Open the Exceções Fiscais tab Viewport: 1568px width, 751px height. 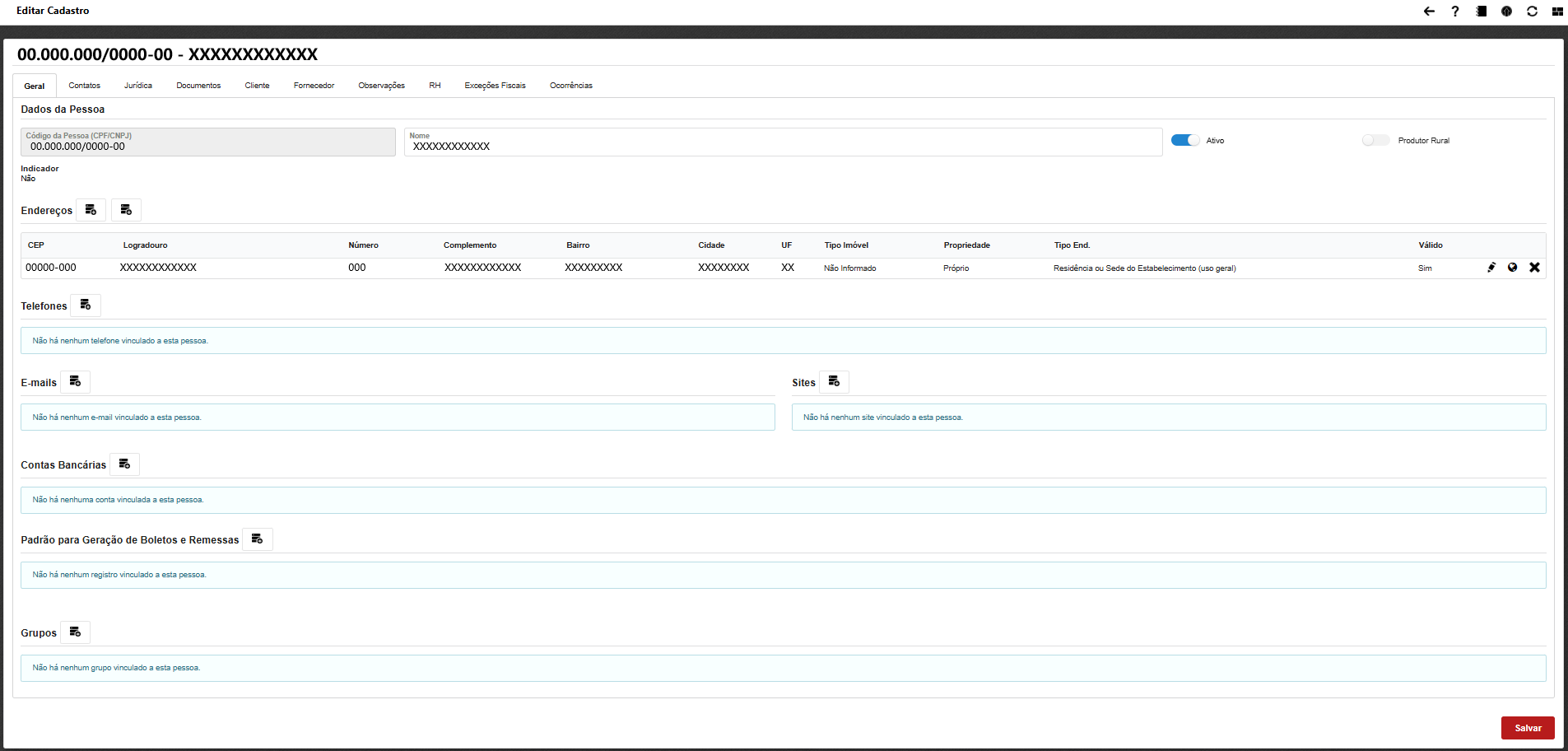[x=495, y=86]
